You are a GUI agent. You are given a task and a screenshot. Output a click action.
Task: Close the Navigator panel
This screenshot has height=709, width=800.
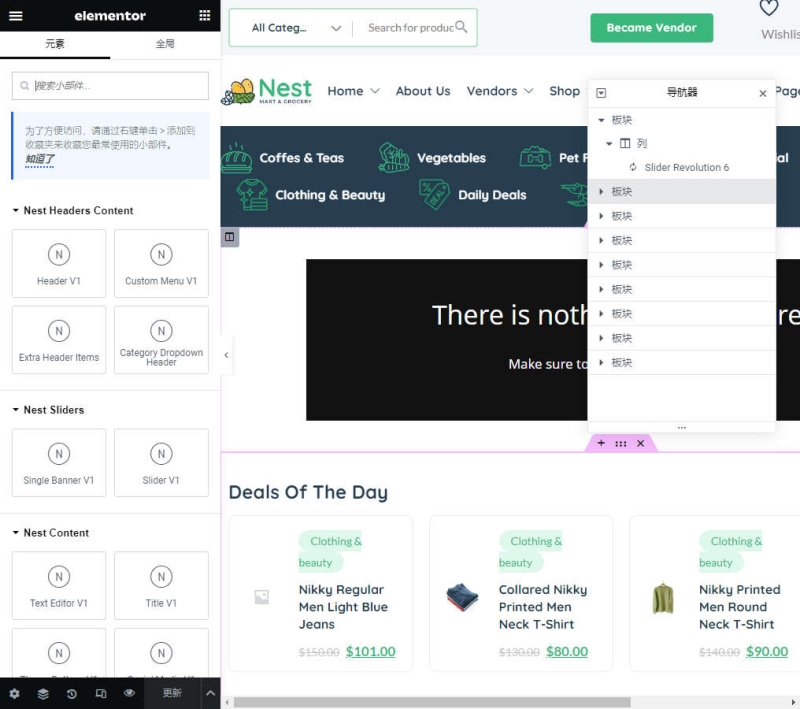click(763, 93)
